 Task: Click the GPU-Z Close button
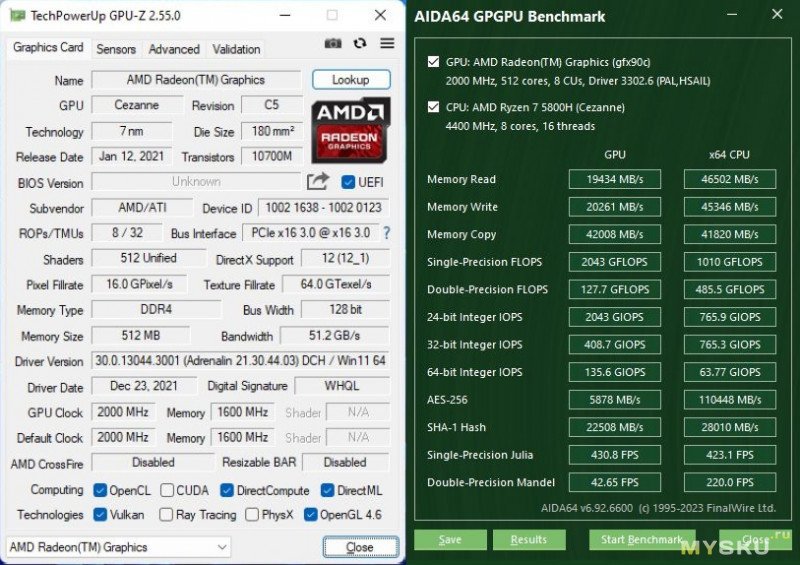point(361,547)
